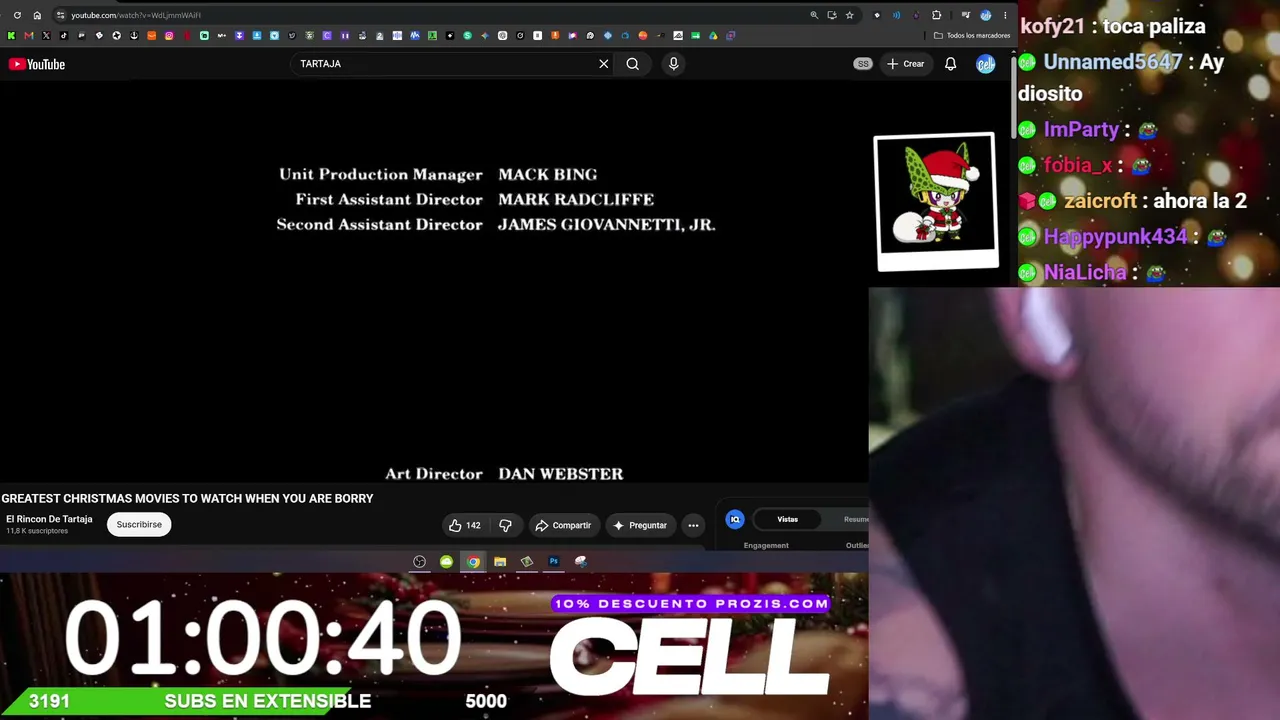Open the TikTok bookmark
The width and height of the screenshot is (1280, 720).
tap(63, 36)
